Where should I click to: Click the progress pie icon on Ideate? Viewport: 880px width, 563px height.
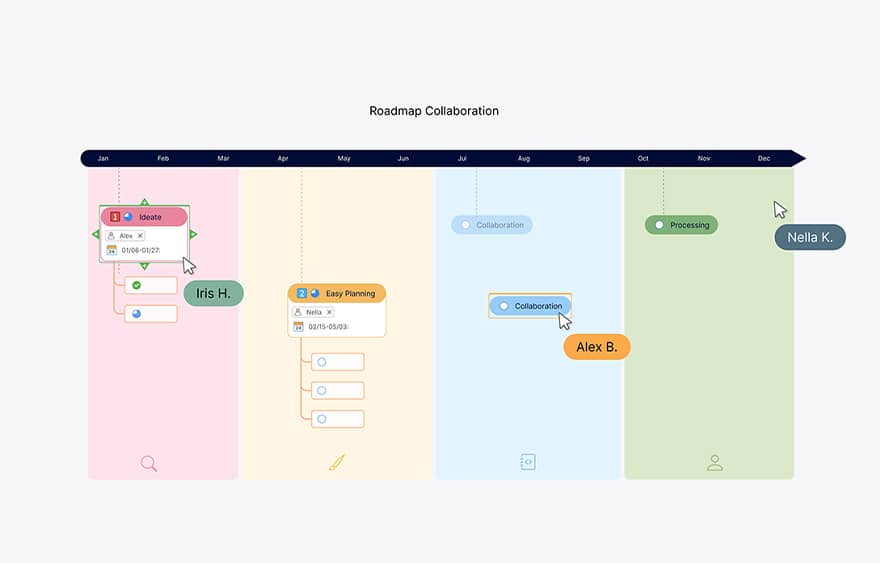point(128,216)
